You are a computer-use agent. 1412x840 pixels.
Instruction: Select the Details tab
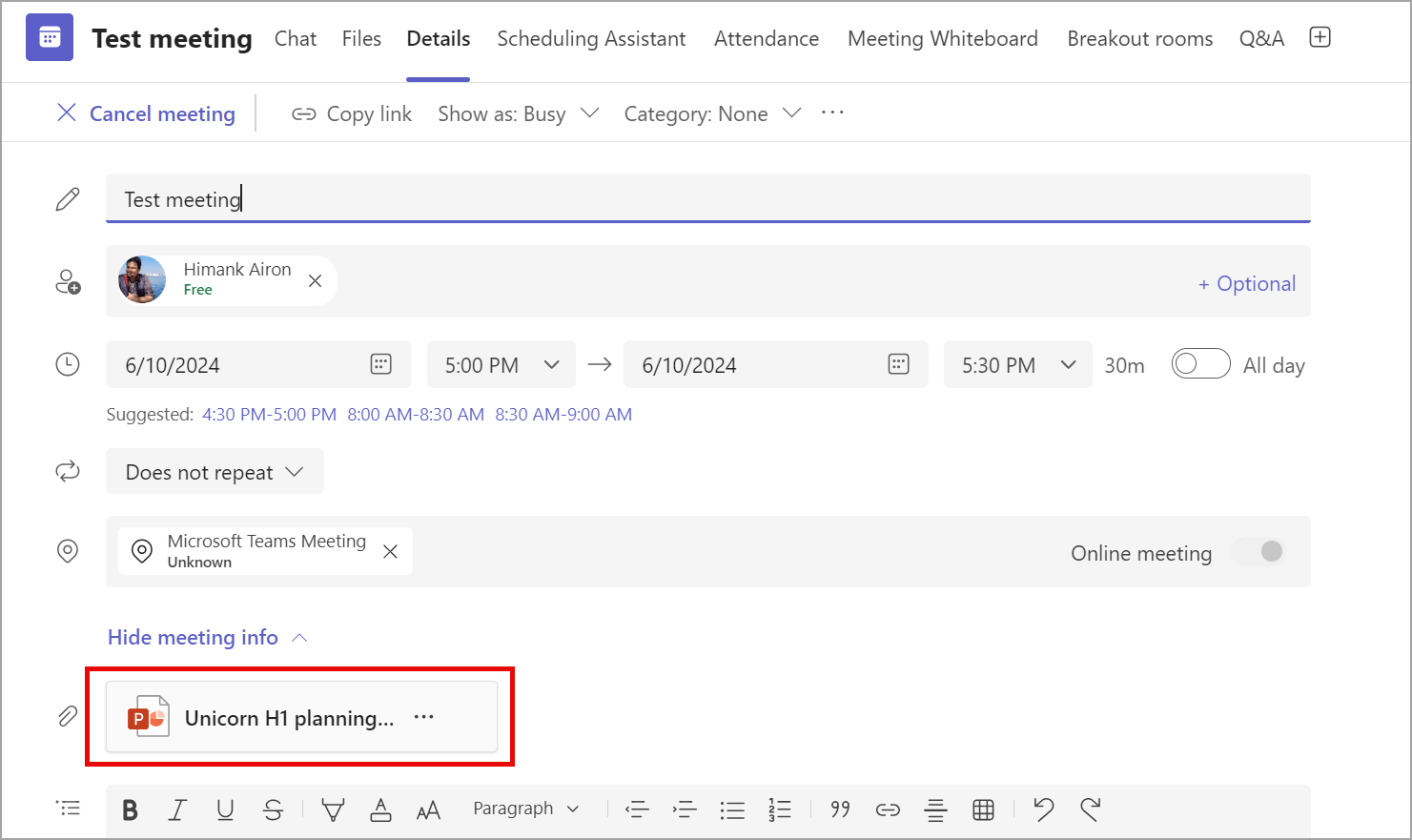pos(439,38)
